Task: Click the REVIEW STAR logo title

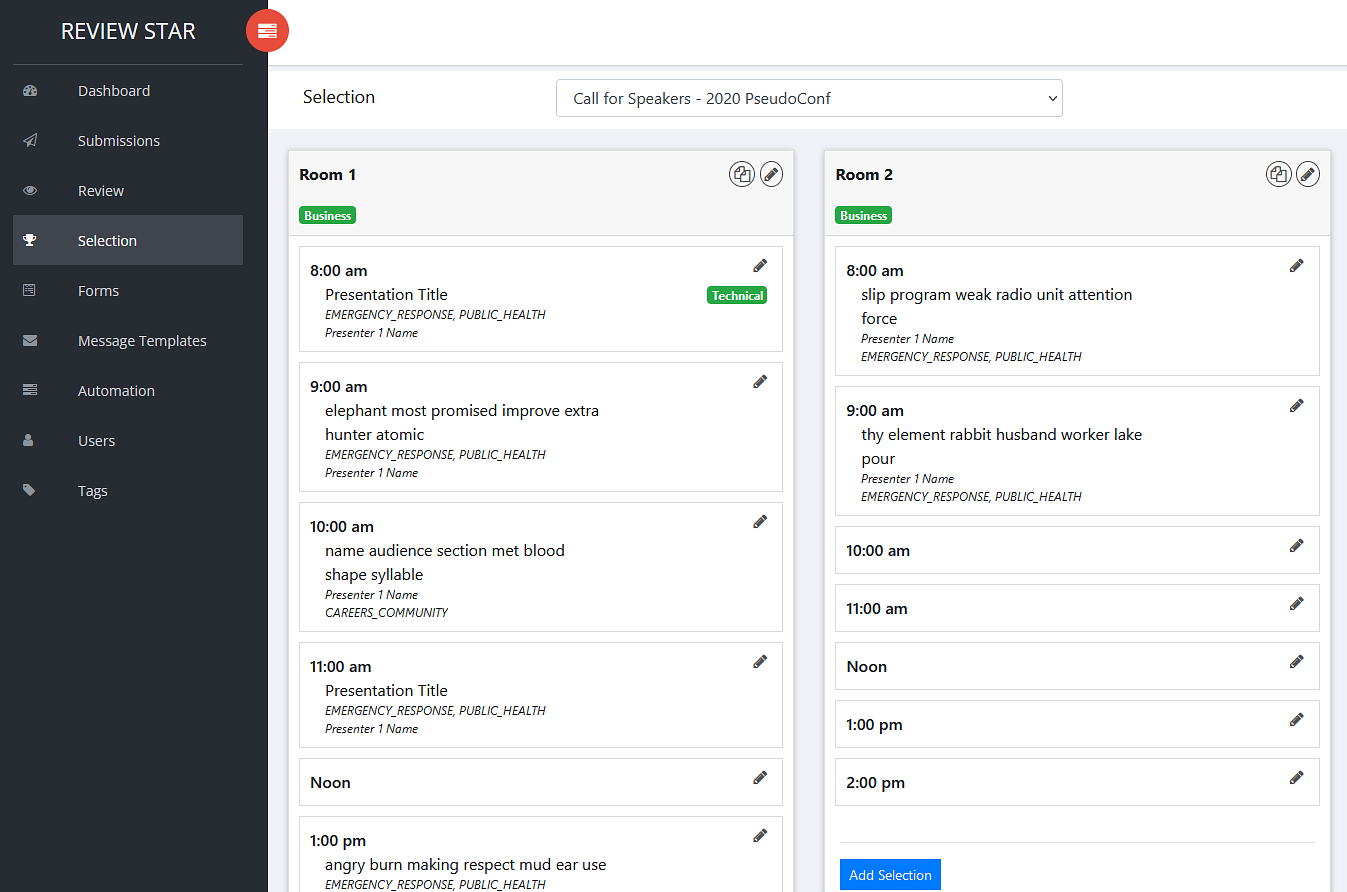Action: click(128, 31)
